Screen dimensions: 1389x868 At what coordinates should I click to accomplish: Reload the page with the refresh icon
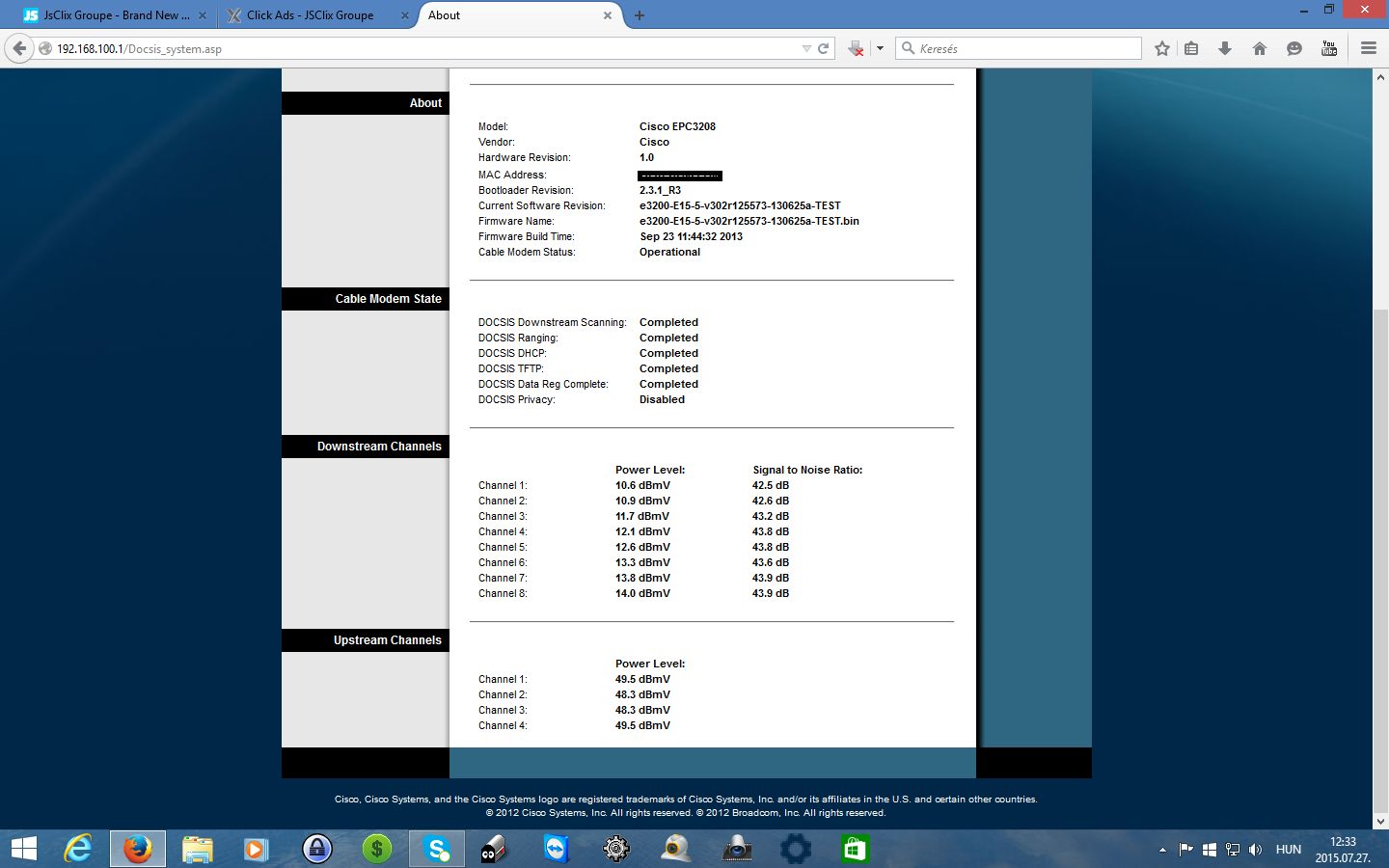tap(824, 48)
